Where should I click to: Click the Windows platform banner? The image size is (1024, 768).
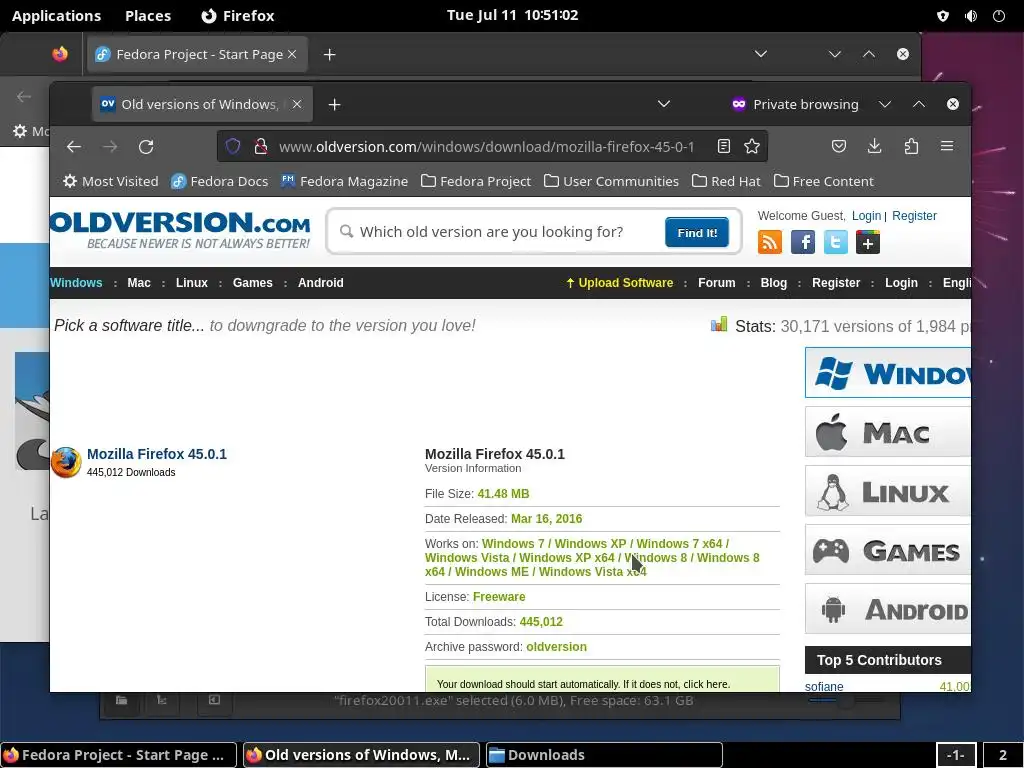pyautogui.click(x=888, y=372)
